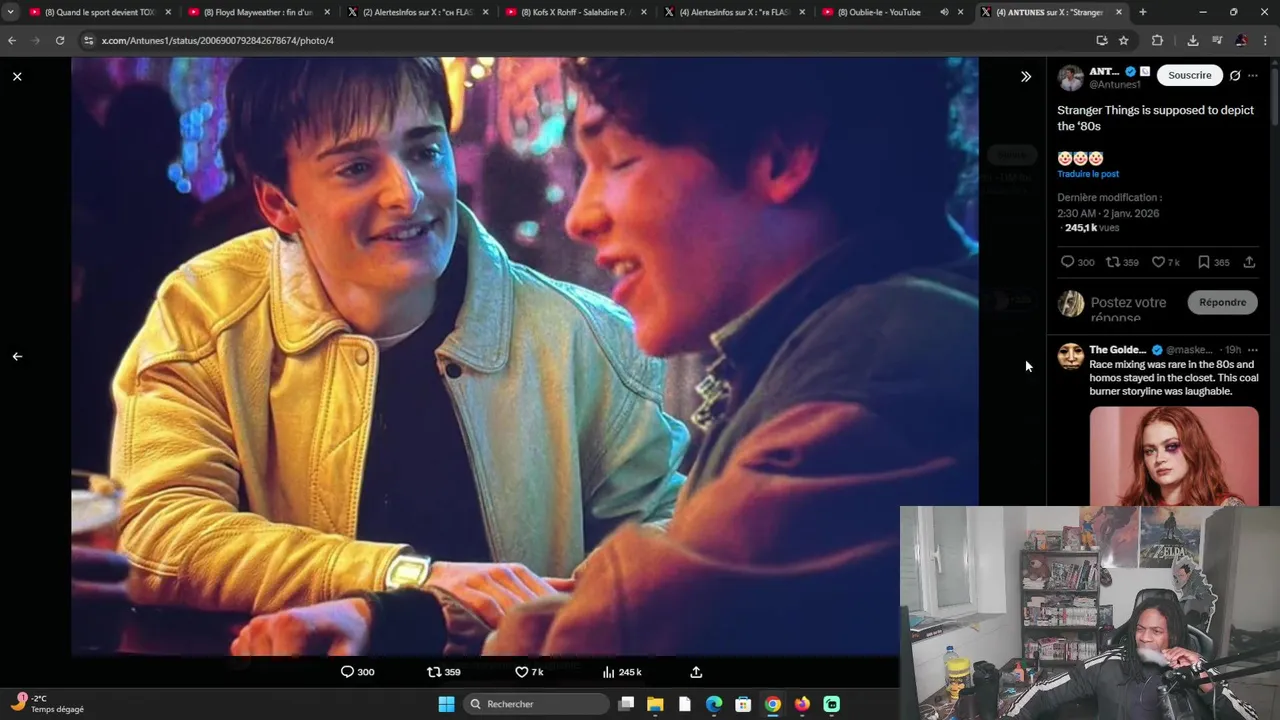Click the Souscrire button
This screenshot has width=1280, height=720.
click(1189, 75)
